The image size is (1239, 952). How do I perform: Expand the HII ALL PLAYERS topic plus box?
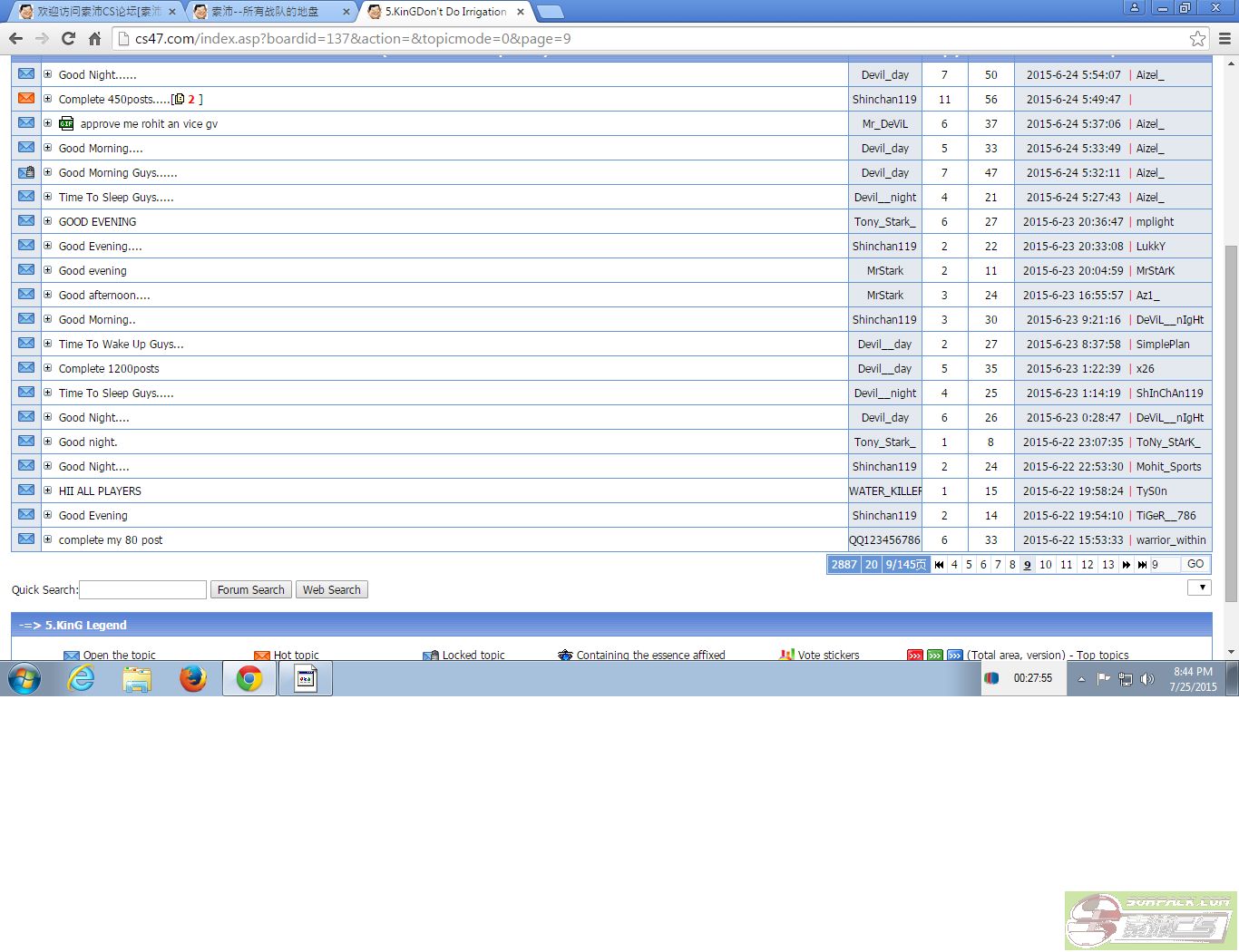coord(48,491)
